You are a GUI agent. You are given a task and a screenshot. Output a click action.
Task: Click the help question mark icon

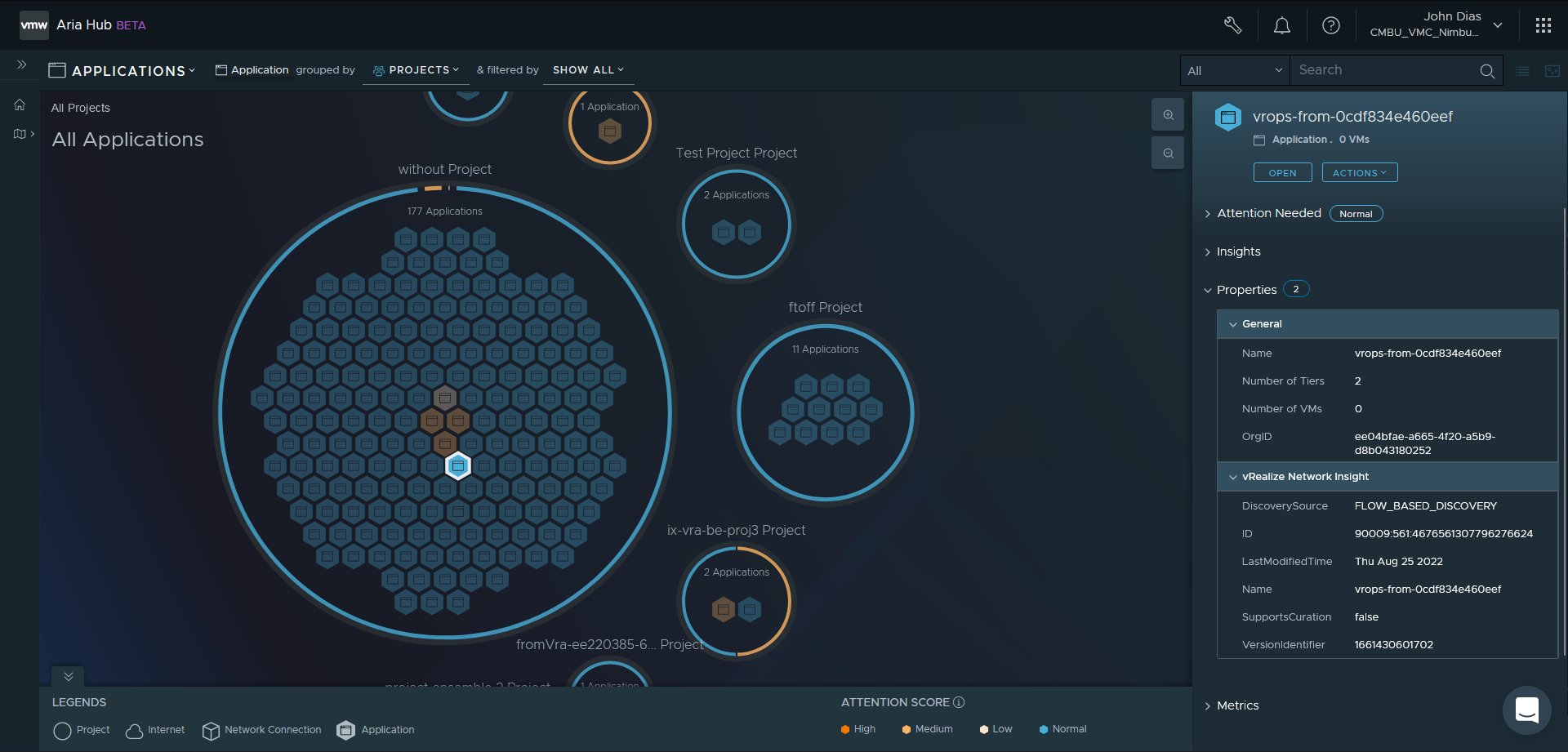(x=1331, y=25)
